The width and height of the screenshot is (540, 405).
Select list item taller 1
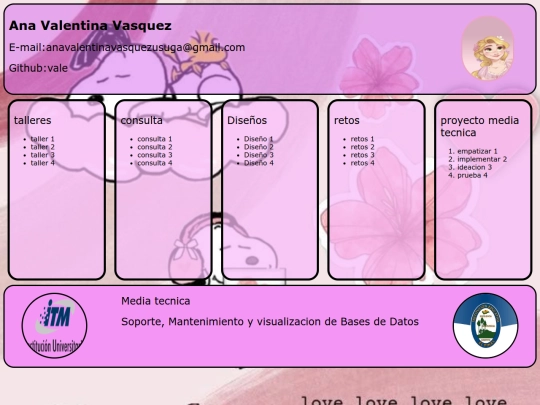(43, 139)
